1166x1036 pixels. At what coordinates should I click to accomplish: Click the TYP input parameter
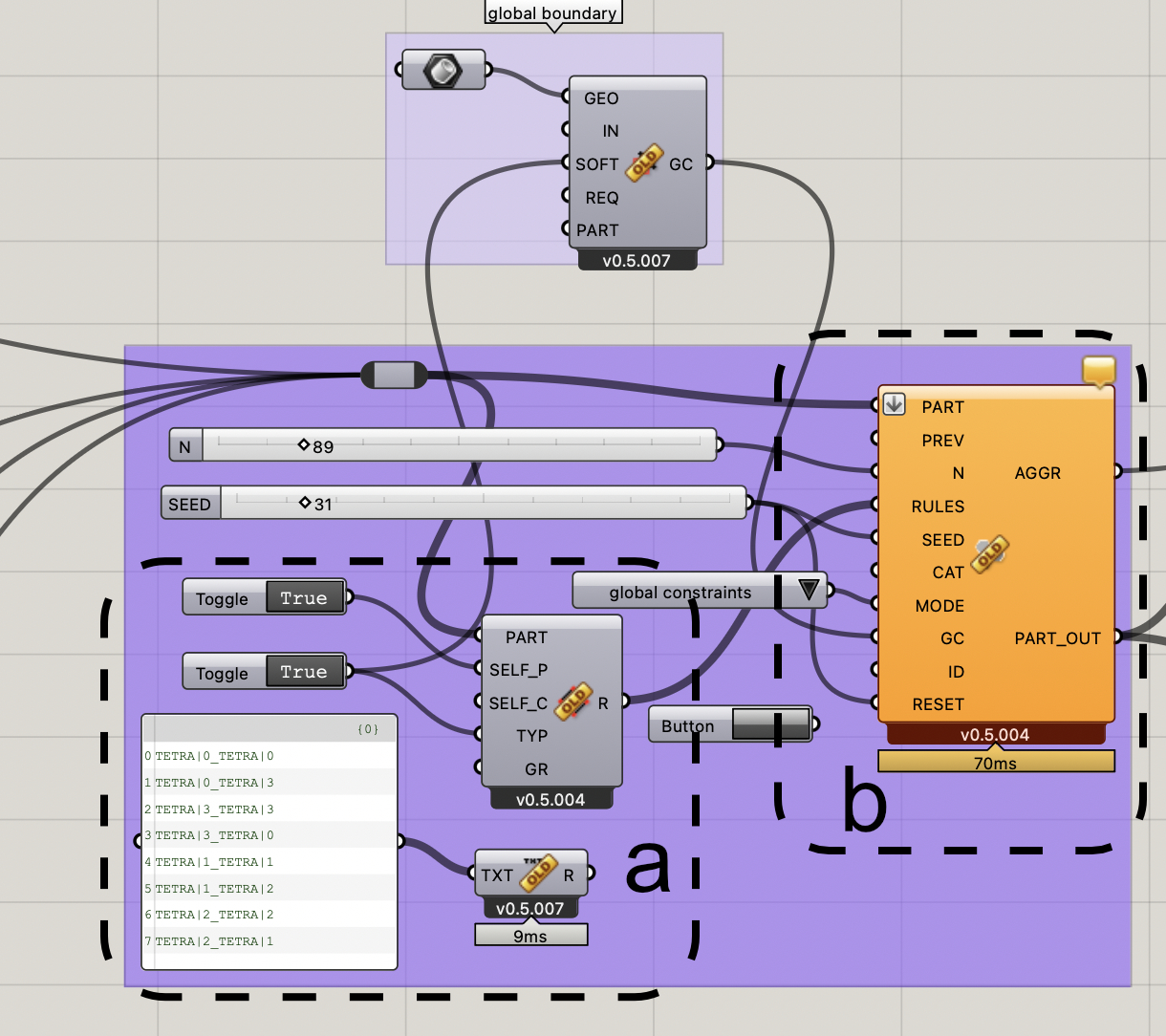click(x=532, y=736)
